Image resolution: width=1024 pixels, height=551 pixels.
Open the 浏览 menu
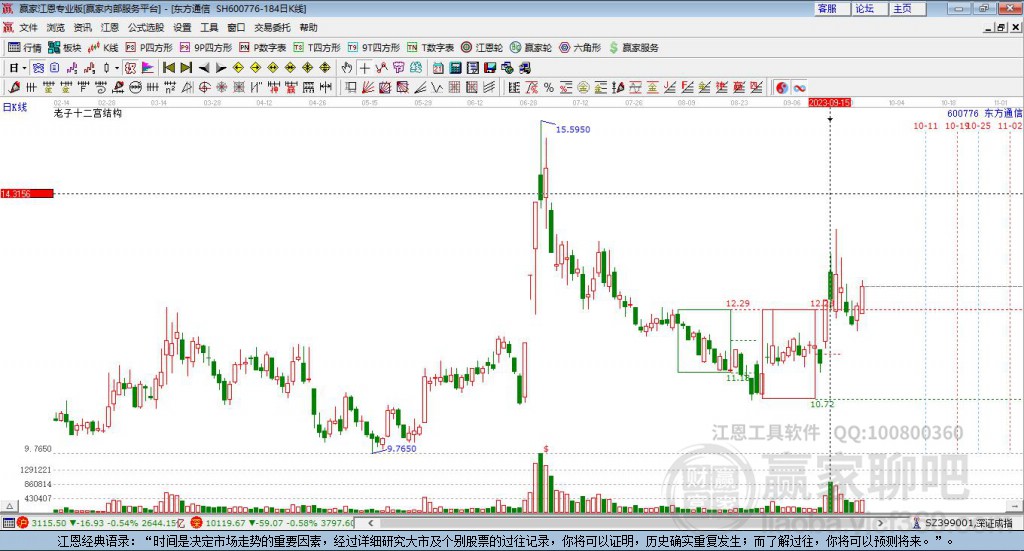click(56, 27)
